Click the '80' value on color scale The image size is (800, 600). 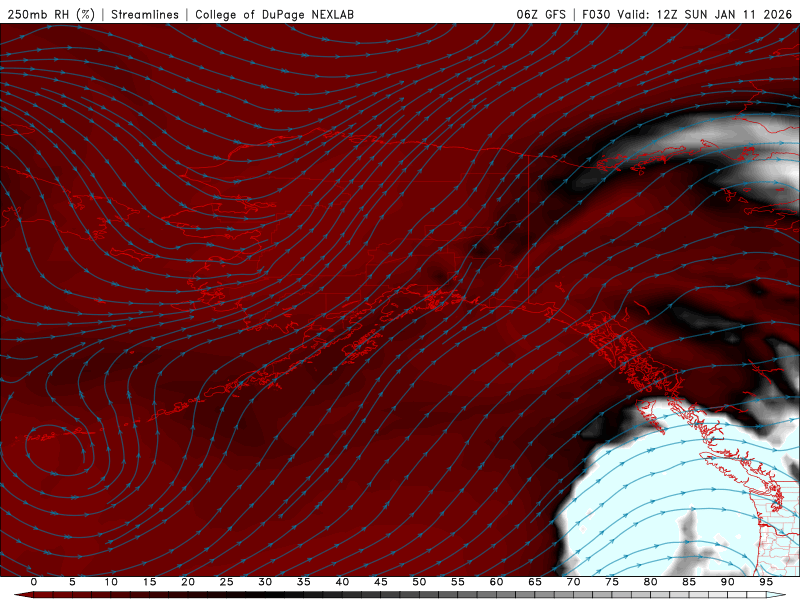650,582
